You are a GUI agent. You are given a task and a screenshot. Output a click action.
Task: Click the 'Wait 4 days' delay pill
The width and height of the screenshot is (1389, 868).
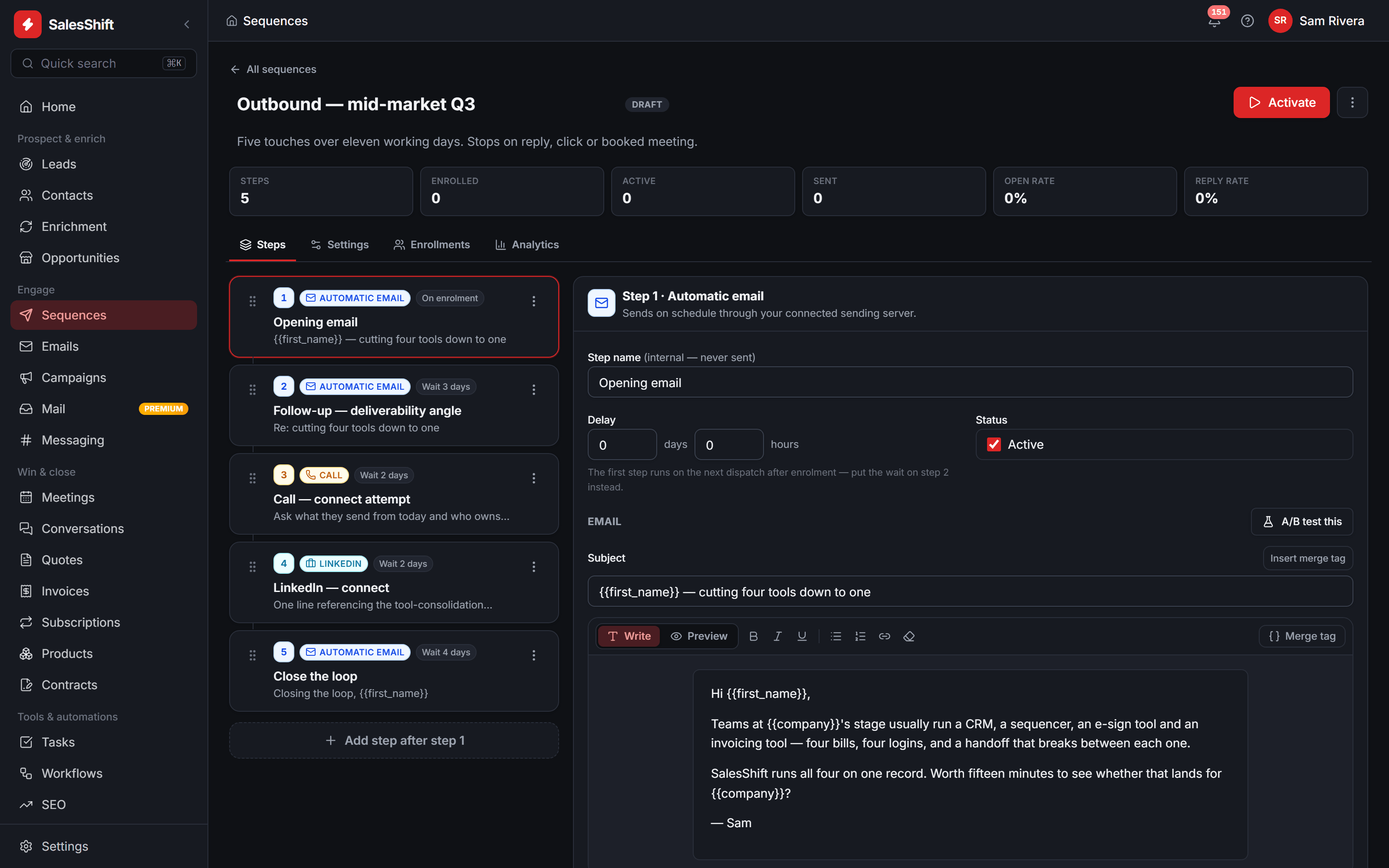[446, 652]
